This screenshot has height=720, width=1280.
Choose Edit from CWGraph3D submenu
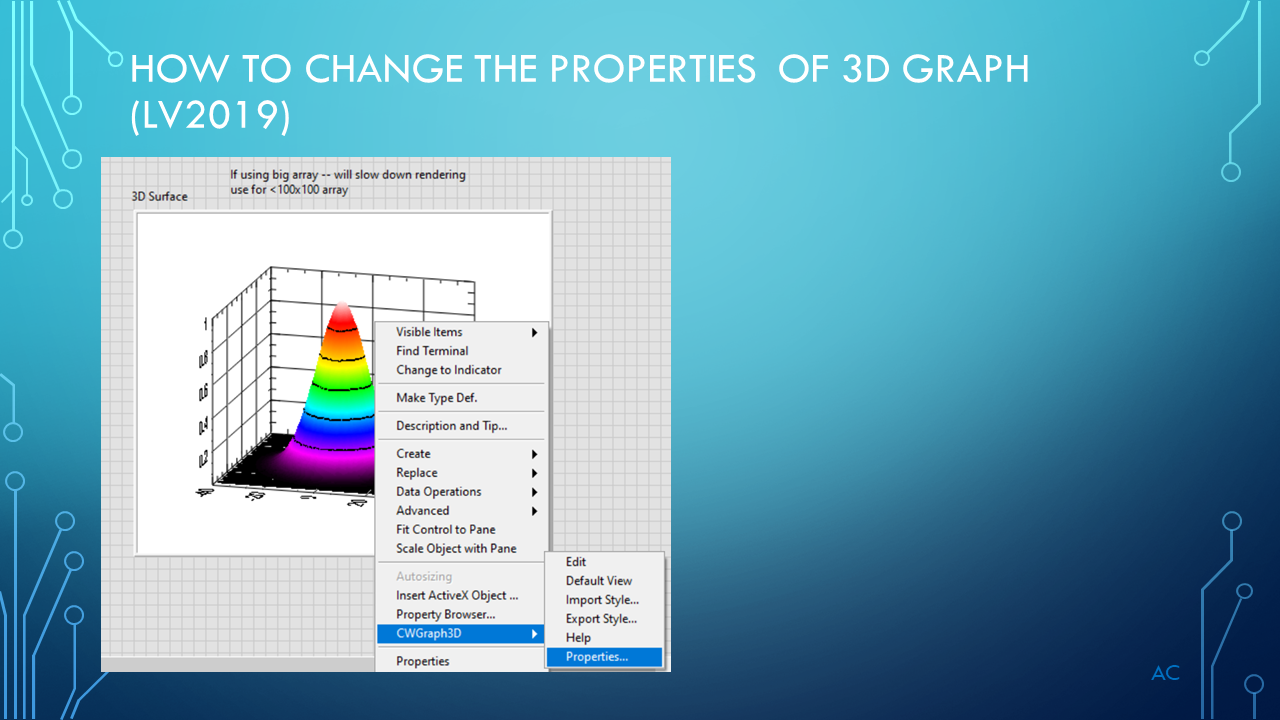click(575, 562)
